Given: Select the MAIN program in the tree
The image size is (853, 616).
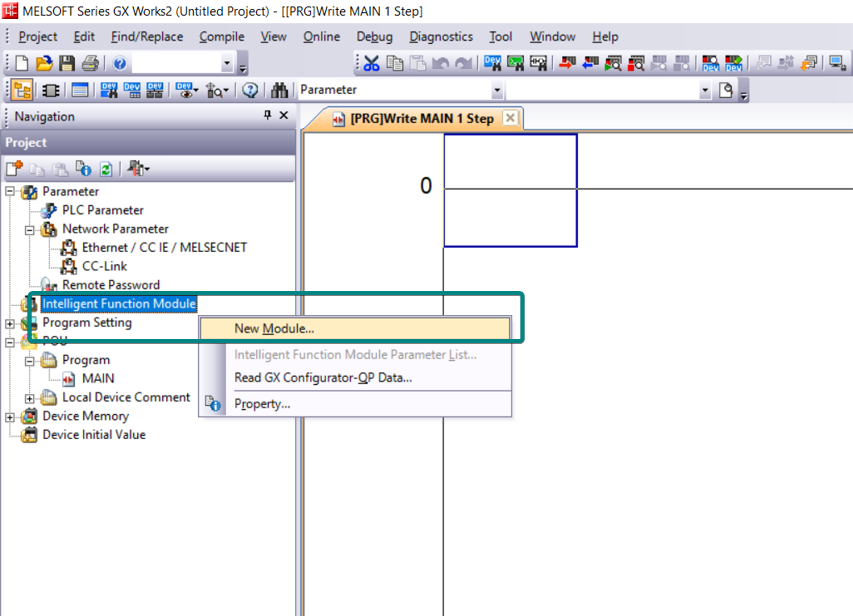Looking at the screenshot, I should click(x=97, y=378).
